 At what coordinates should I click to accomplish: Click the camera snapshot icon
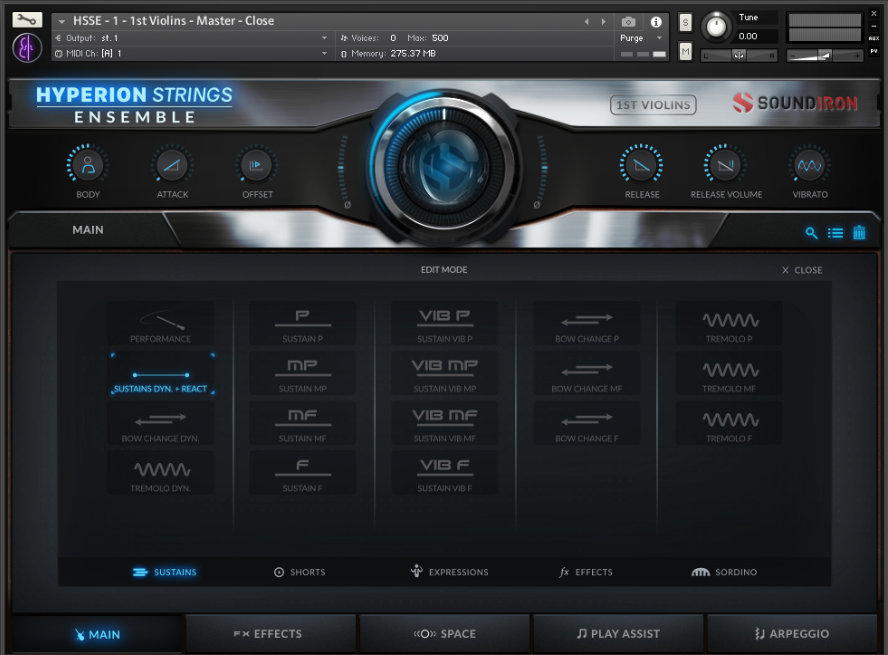(628, 21)
